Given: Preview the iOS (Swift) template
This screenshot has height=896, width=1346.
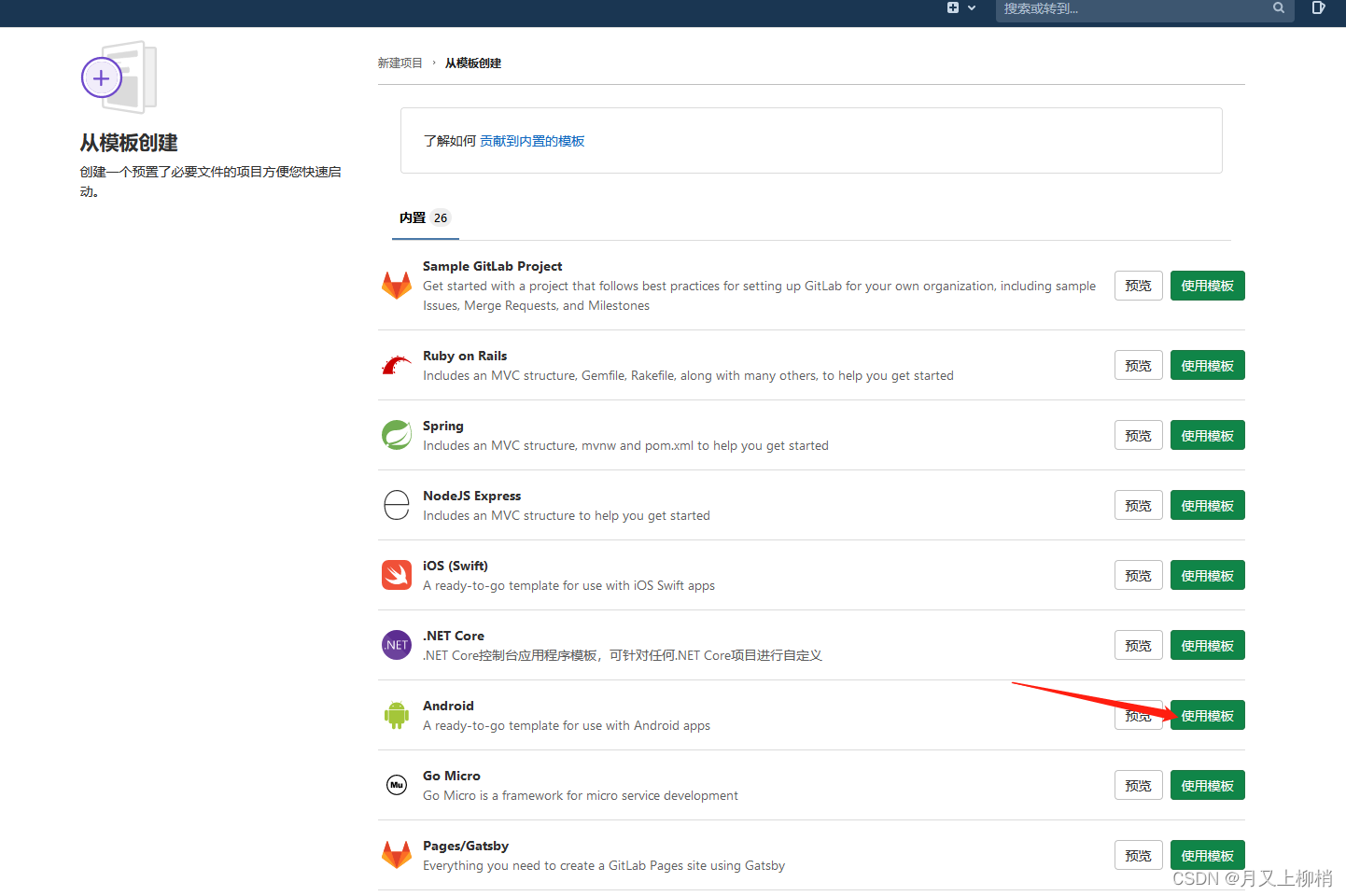Looking at the screenshot, I should 1139,576.
